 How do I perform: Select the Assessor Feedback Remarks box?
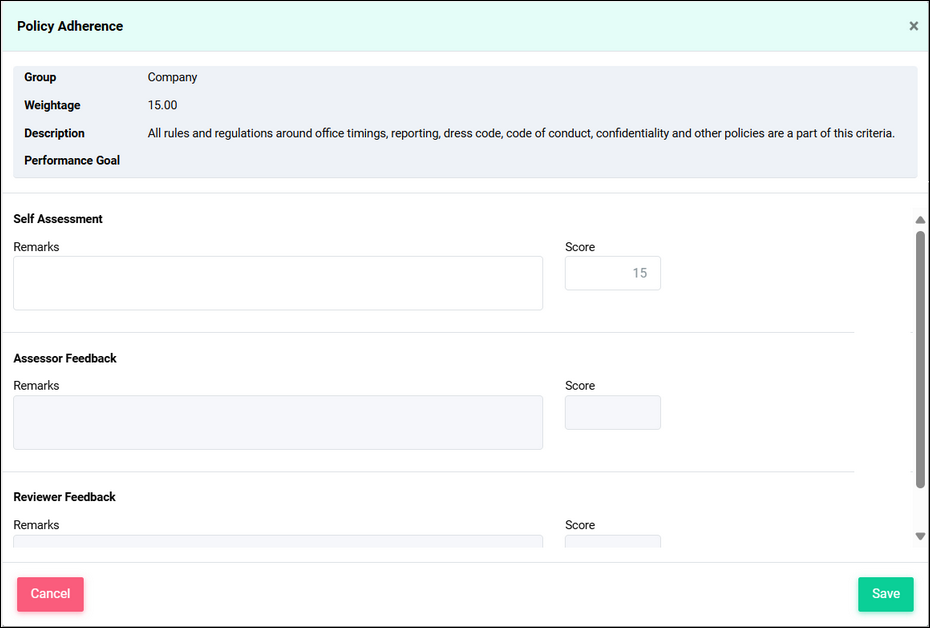coord(278,422)
